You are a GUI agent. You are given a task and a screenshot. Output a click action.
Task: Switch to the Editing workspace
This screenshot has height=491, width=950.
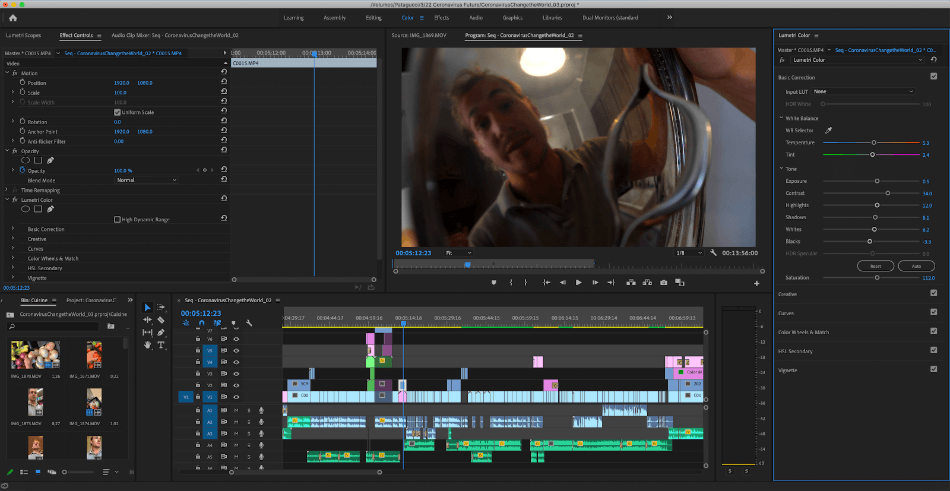click(x=374, y=18)
